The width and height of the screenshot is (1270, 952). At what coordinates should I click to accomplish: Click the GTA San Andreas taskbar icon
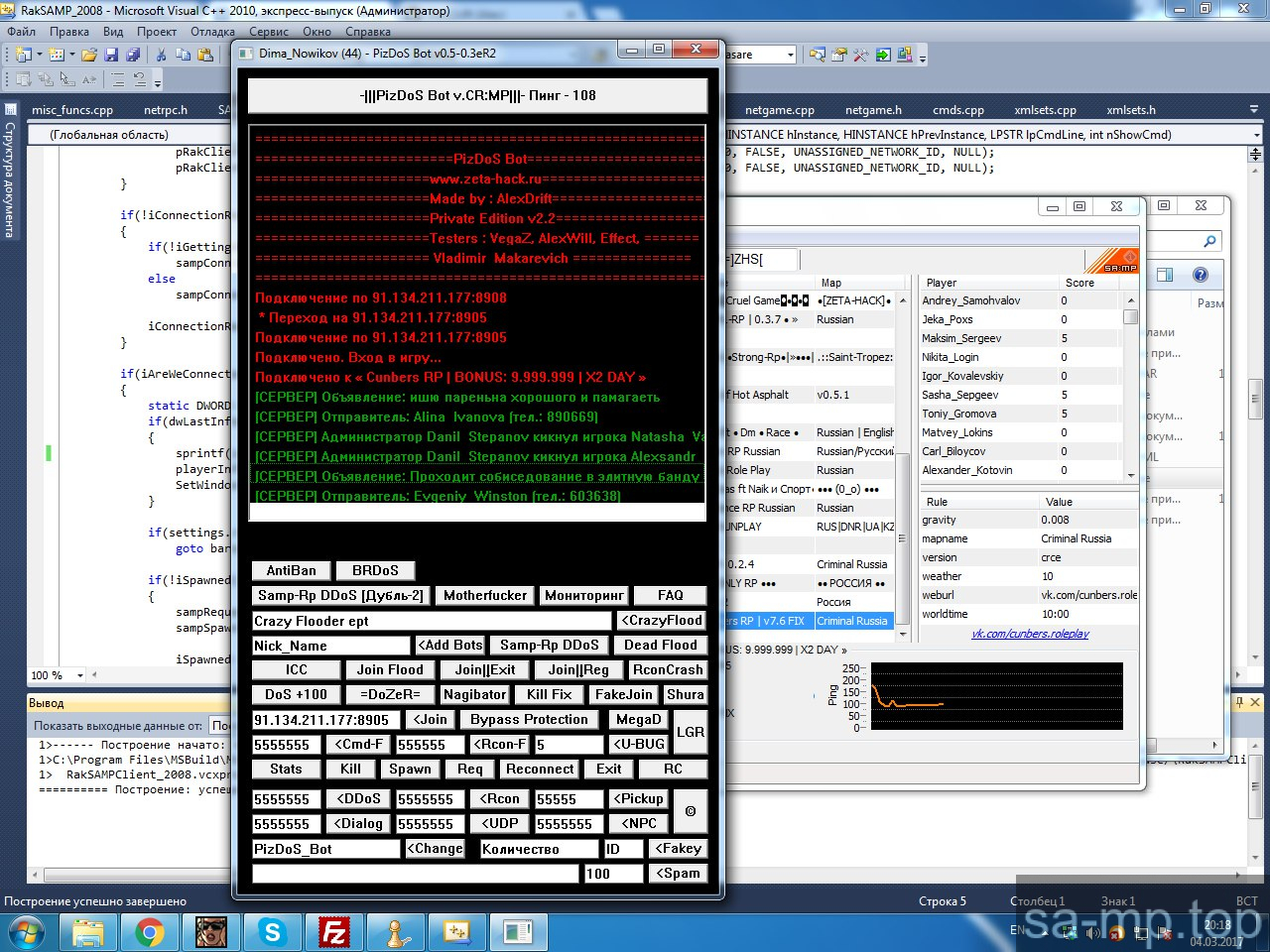click(210, 932)
